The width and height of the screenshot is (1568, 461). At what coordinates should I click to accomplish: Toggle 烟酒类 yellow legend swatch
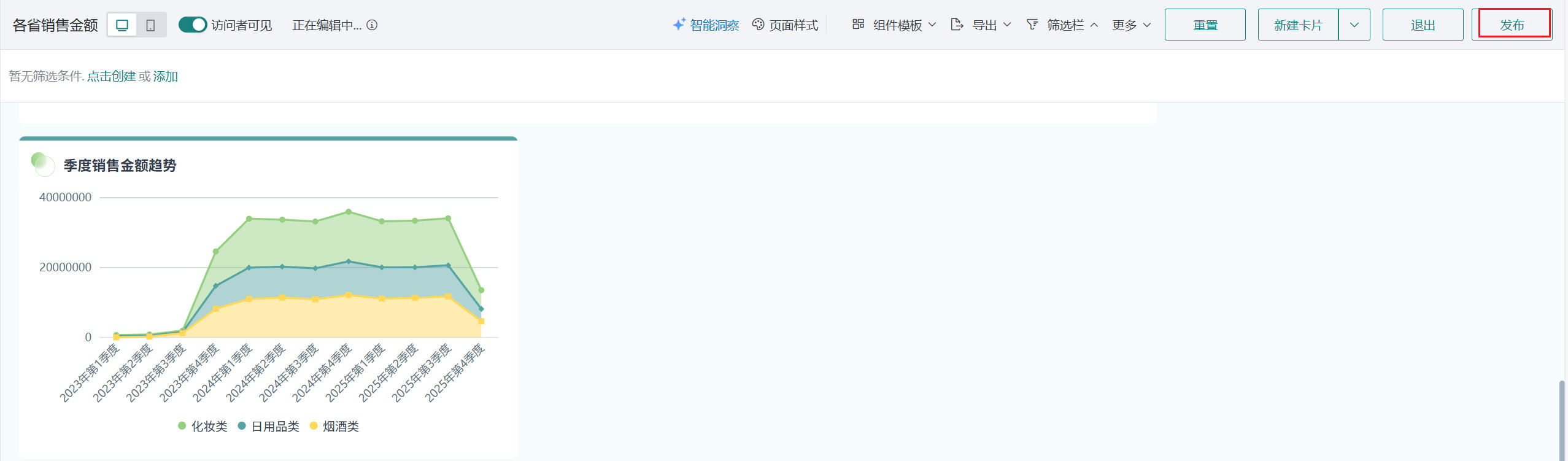[314, 426]
